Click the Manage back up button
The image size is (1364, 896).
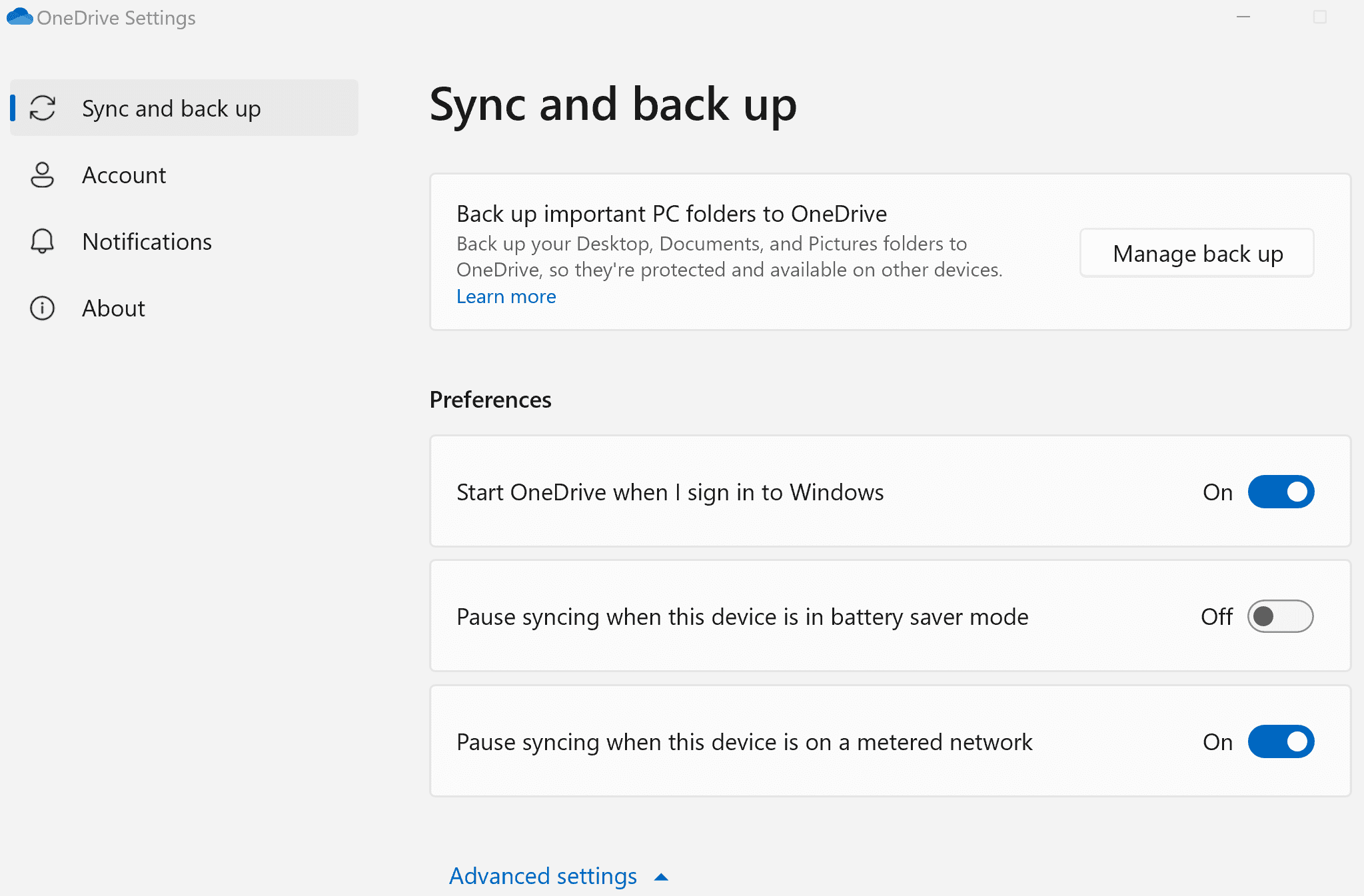(1197, 253)
